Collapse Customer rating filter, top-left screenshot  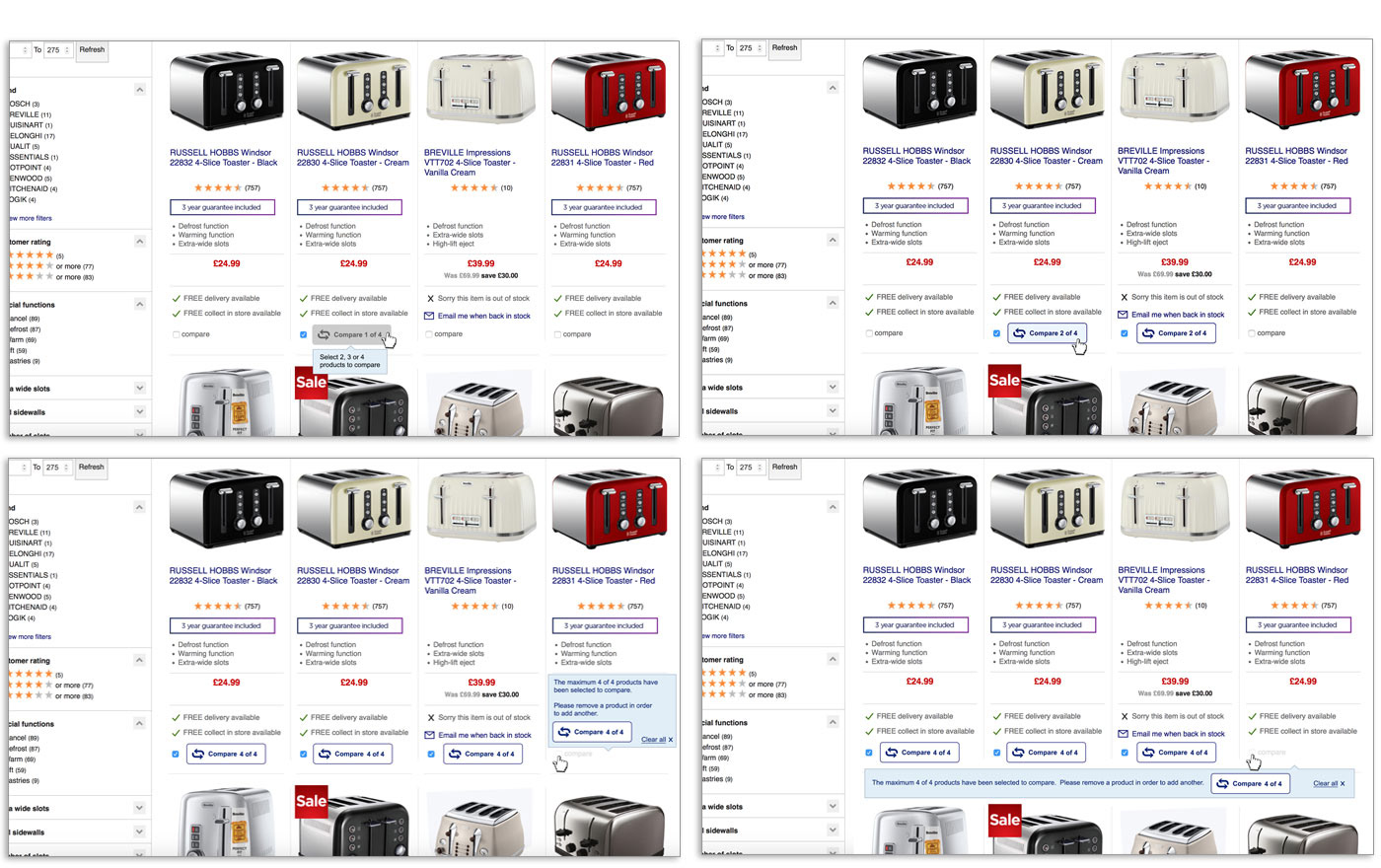tap(140, 242)
